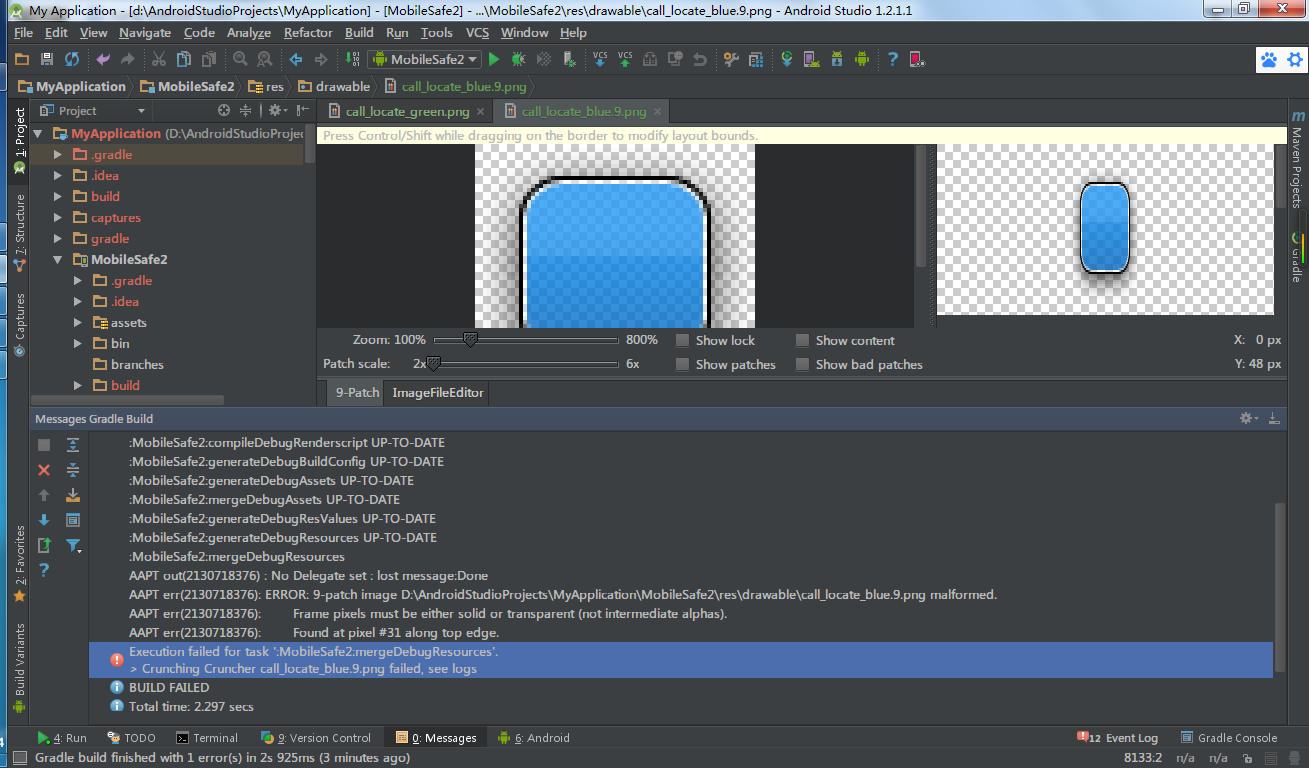Open Gradle Console
The height and width of the screenshot is (768, 1309).
1229,738
